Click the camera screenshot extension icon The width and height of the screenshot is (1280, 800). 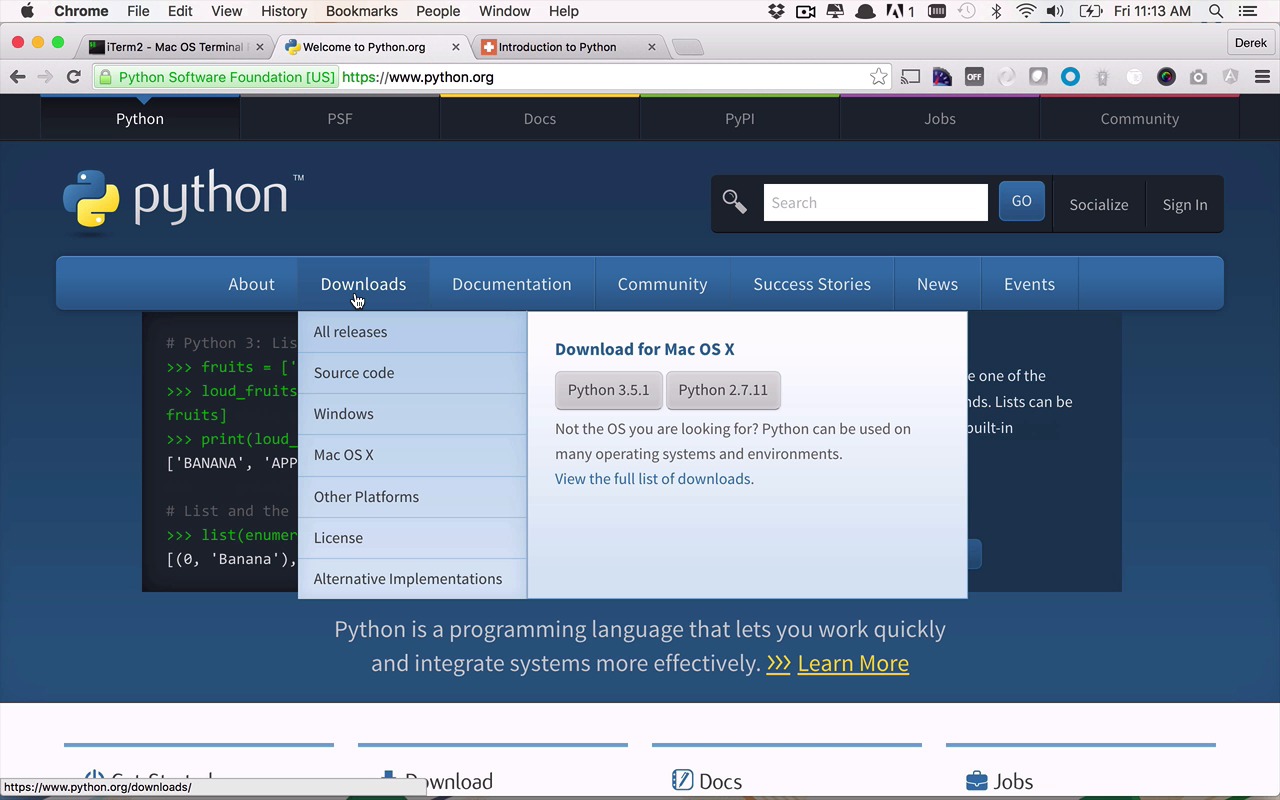(x=1198, y=77)
